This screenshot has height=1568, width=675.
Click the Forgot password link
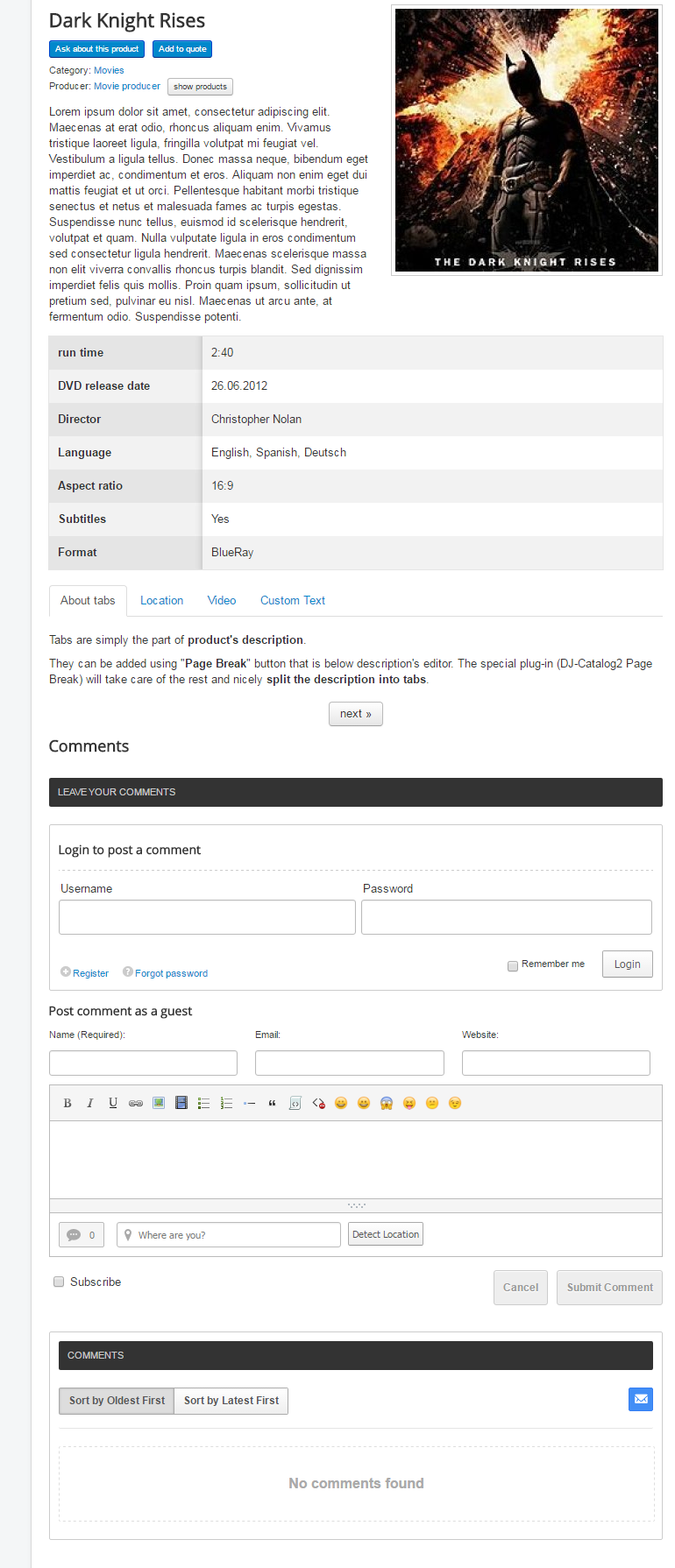coord(171,973)
